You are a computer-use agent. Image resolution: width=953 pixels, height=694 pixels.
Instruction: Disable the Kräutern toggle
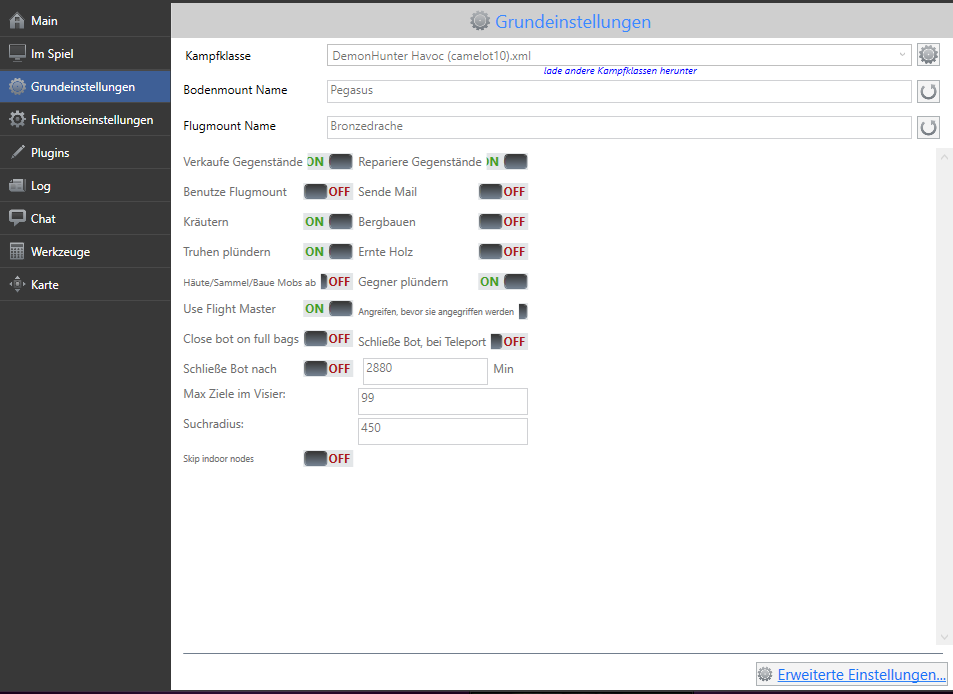(328, 222)
